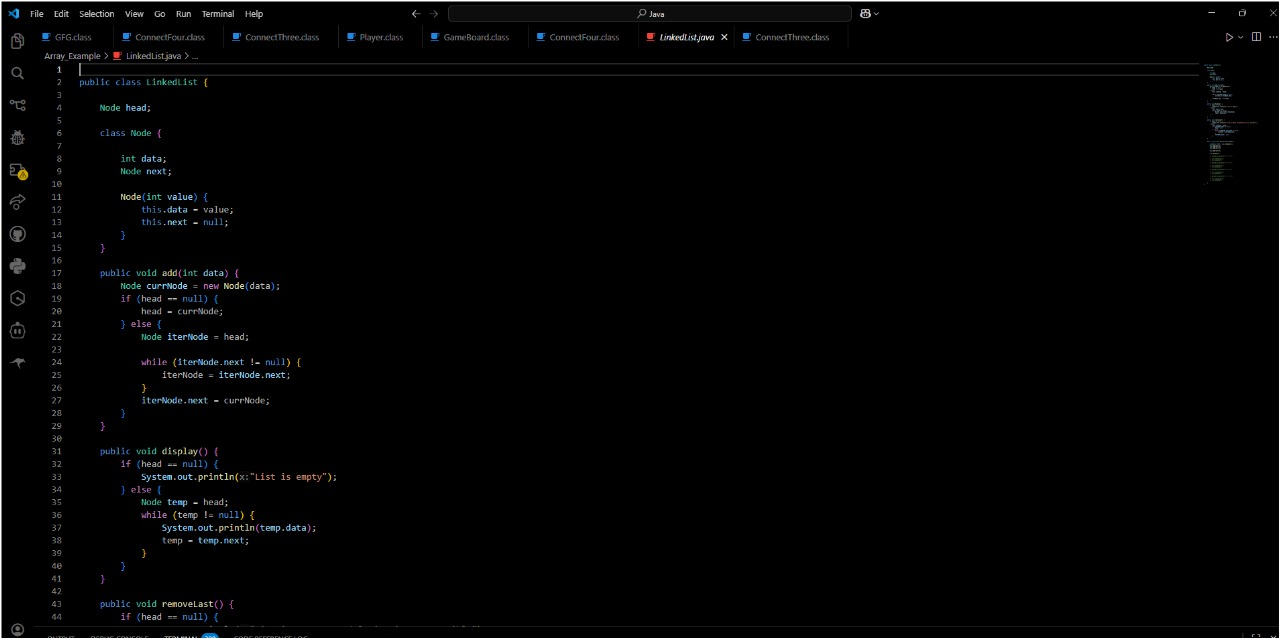1280x639 pixels.
Task: Click the Run Java play button
Action: tap(1229, 37)
